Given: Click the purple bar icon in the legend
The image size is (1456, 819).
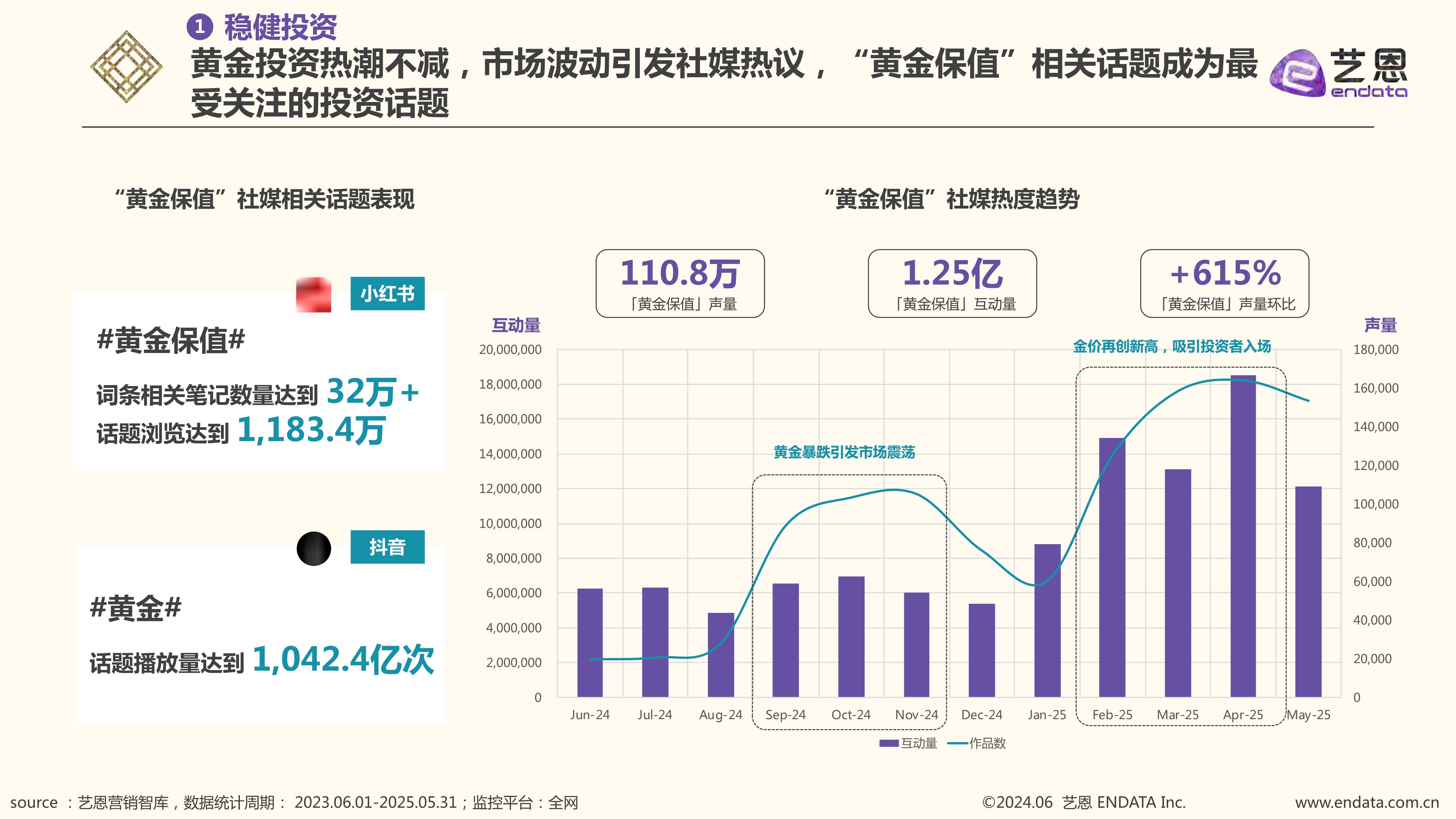Looking at the screenshot, I should [x=889, y=744].
